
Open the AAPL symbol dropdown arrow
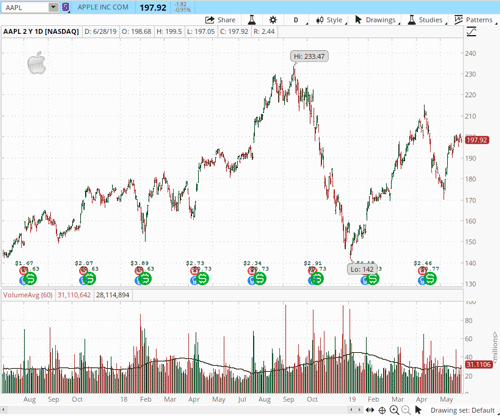[53, 7]
